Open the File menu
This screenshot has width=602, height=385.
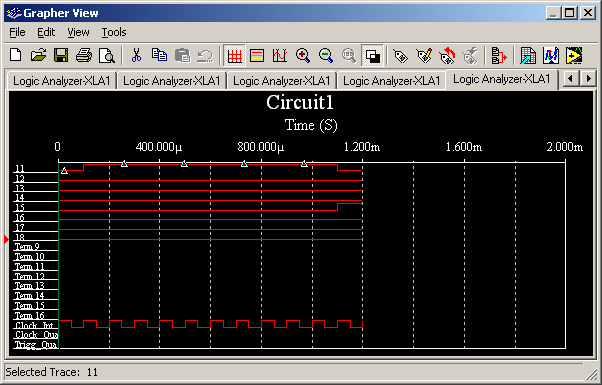[17, 32]
